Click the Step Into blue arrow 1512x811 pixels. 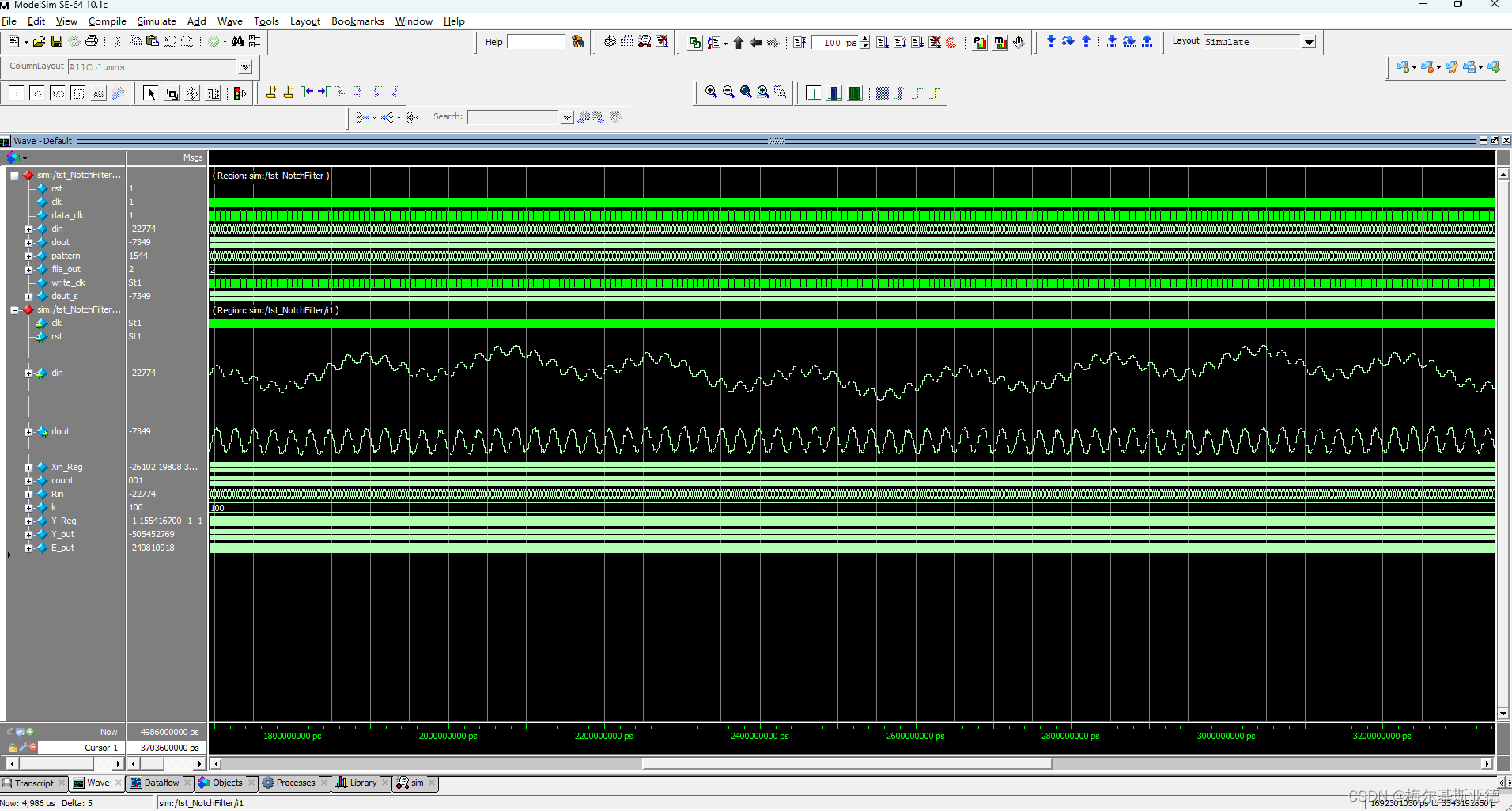pyautogui.click(x=1051, y=42)
